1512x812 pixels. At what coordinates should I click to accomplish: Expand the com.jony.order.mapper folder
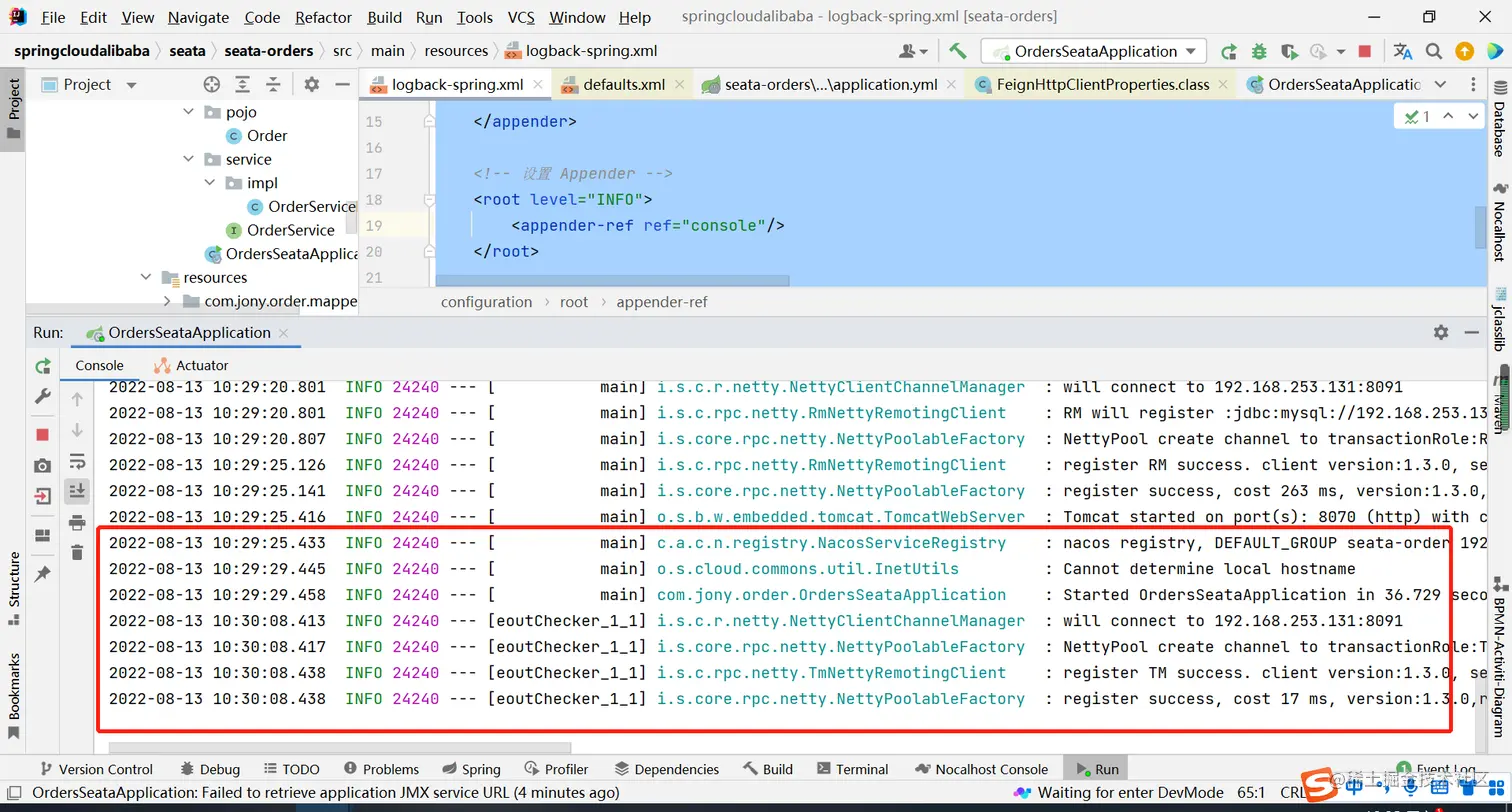(167, 301)
